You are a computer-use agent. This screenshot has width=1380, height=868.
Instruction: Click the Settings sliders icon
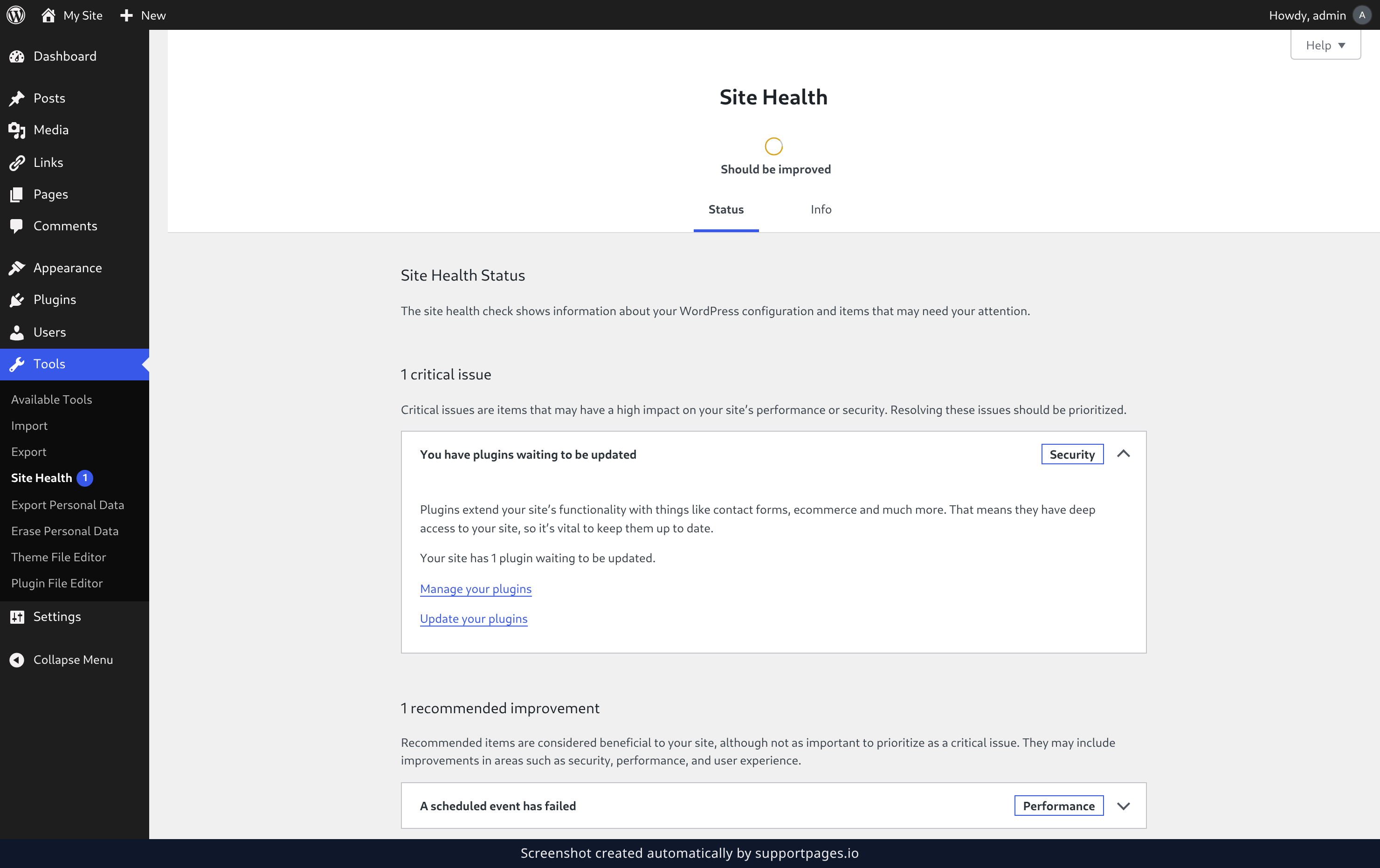click(x=17, y=616)
